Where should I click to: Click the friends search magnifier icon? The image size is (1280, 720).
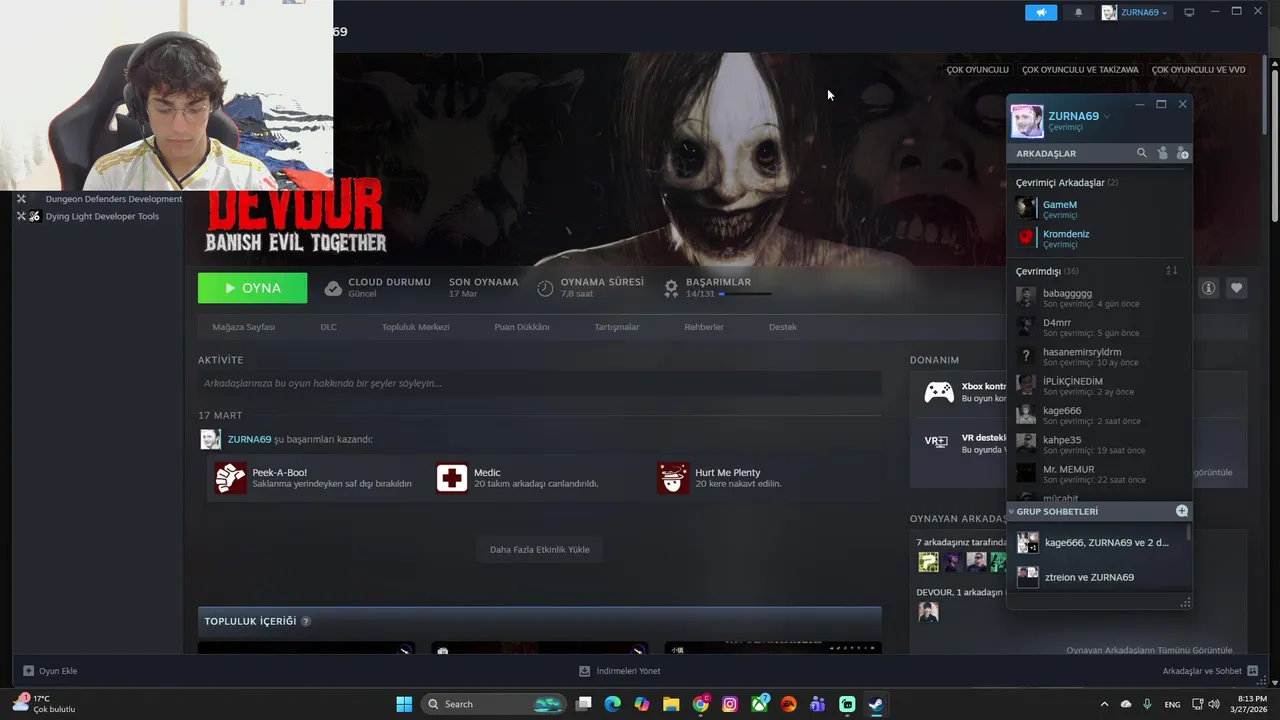point(1141,153)
